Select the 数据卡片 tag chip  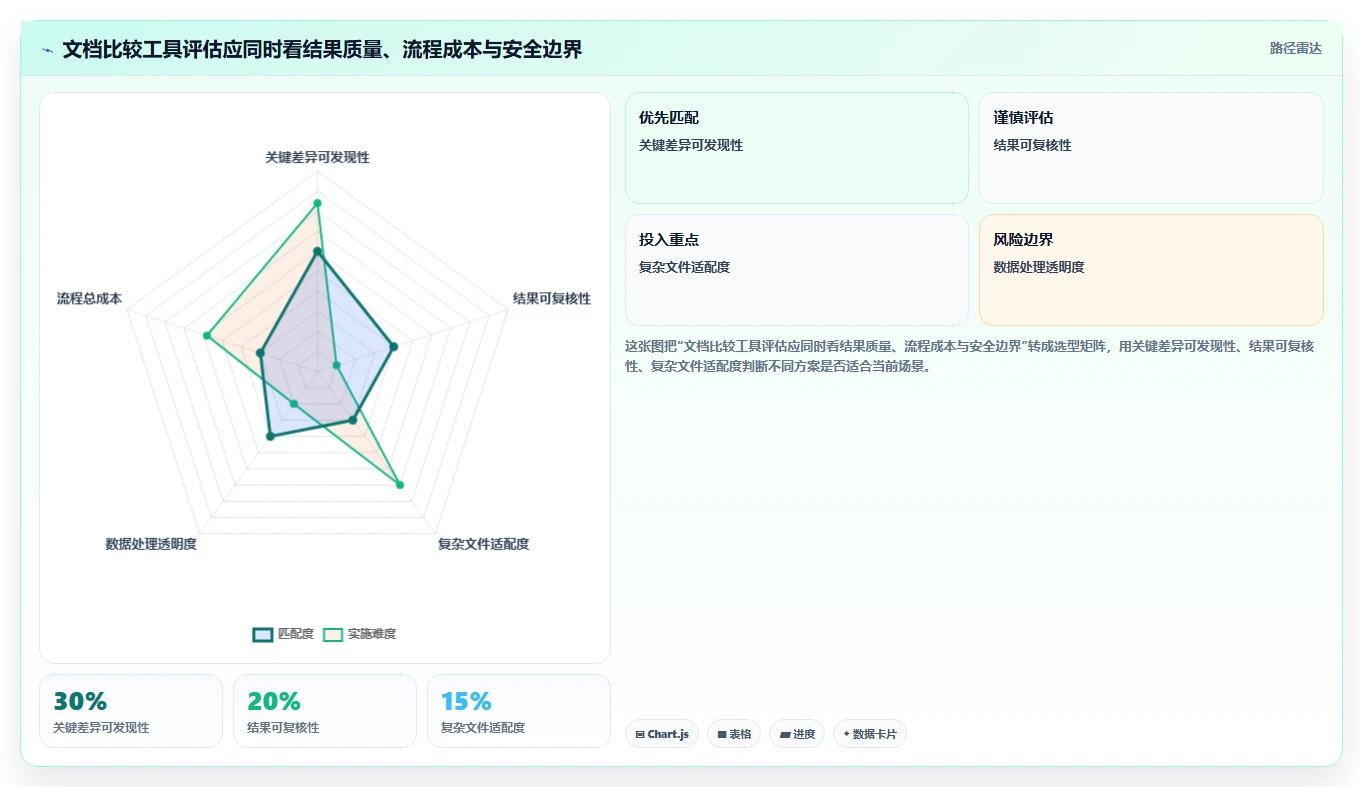pos(870,734)
